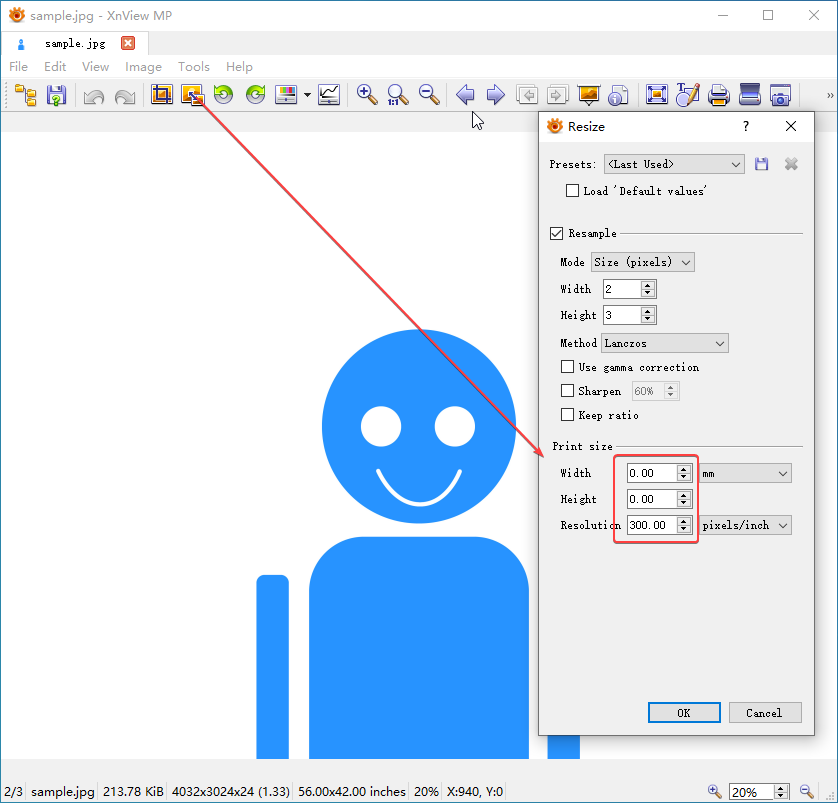Open the Print icon in toolbar
838x803 pixels.
718,95
